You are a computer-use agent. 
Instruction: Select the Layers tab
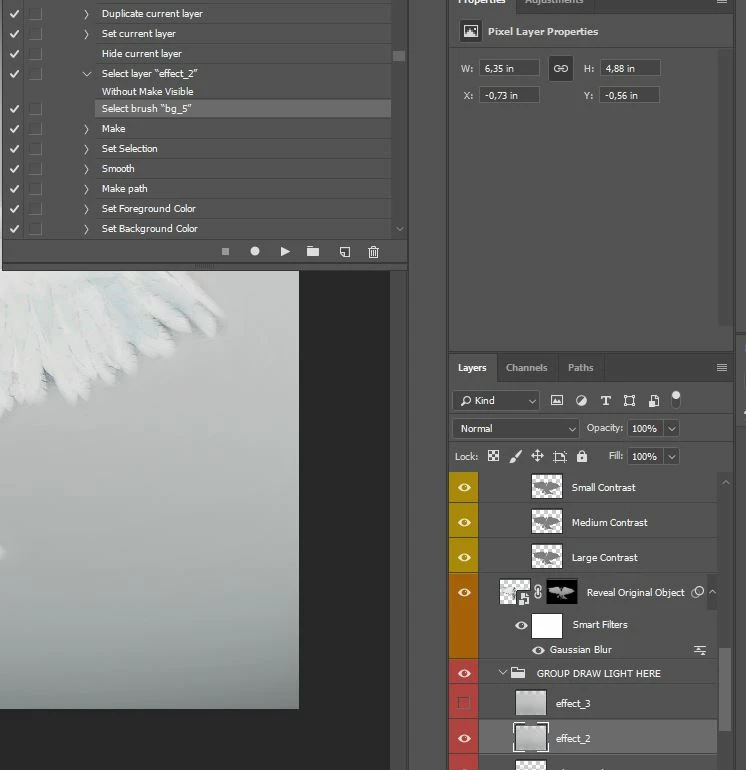[x=472, y=368]
